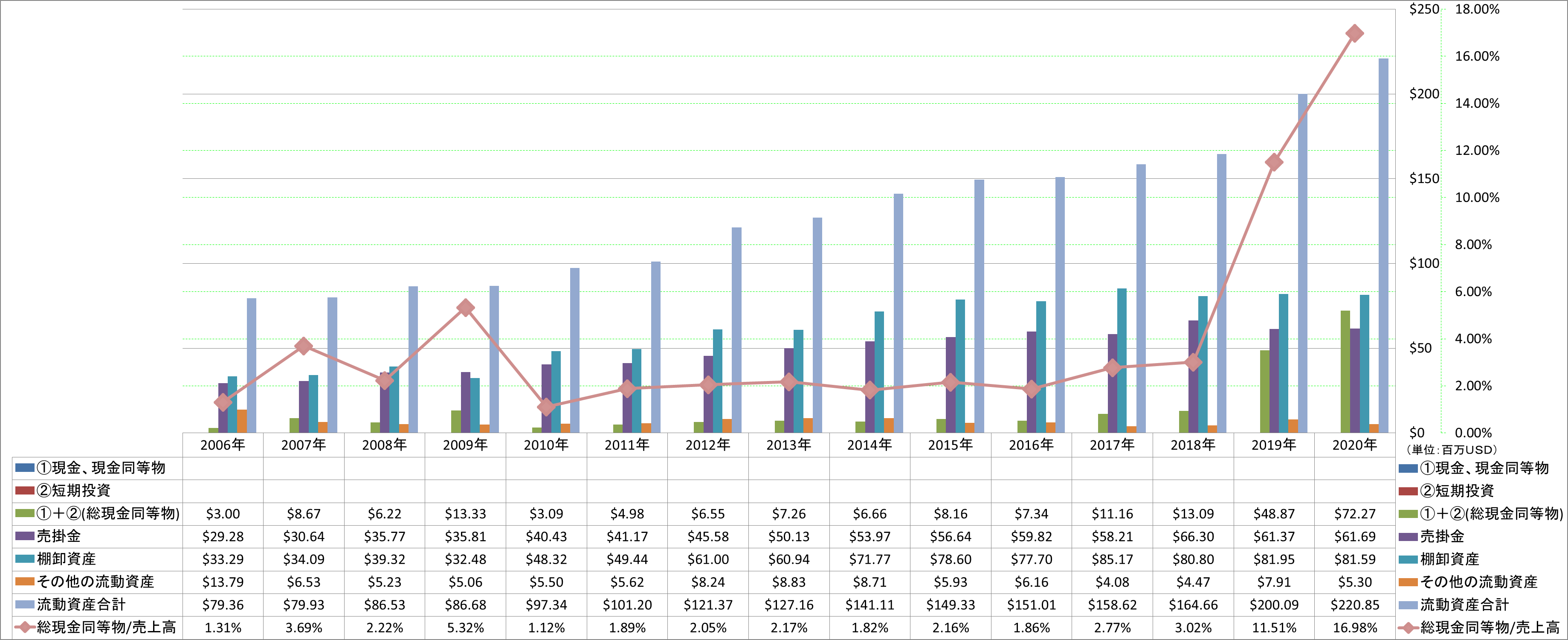Click the (単位:百万USD) unit note
The image size is (1568, 640).
[x=1451, y=450]
